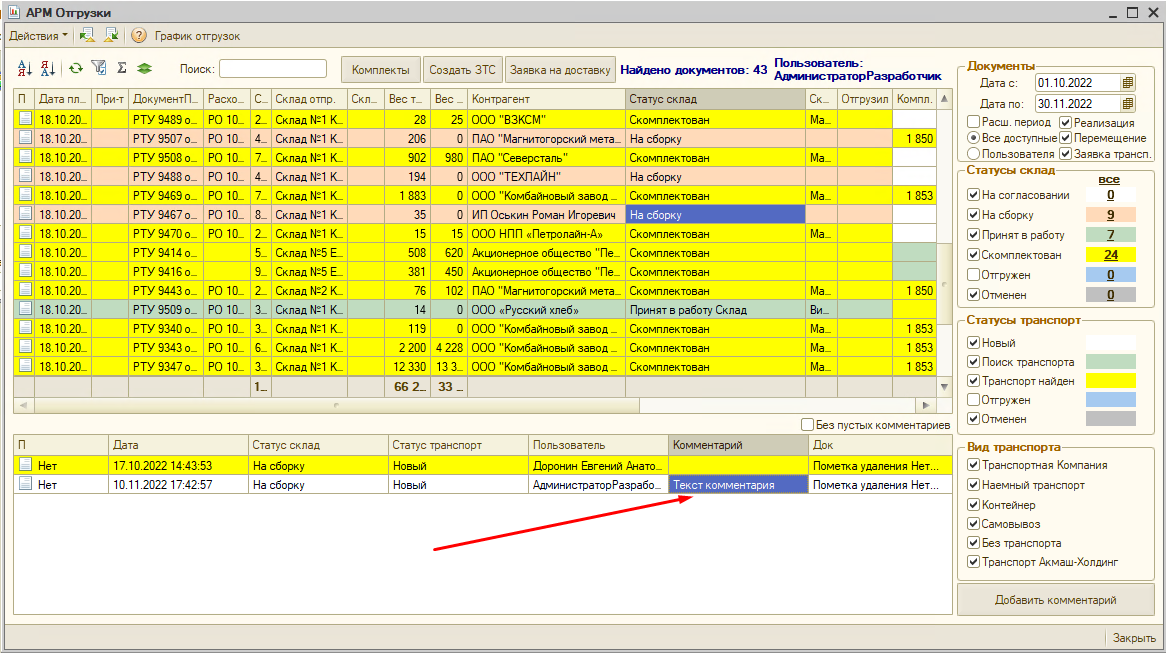
Task: Sort by Контрагент column header
Action: (x=546, y=99)
